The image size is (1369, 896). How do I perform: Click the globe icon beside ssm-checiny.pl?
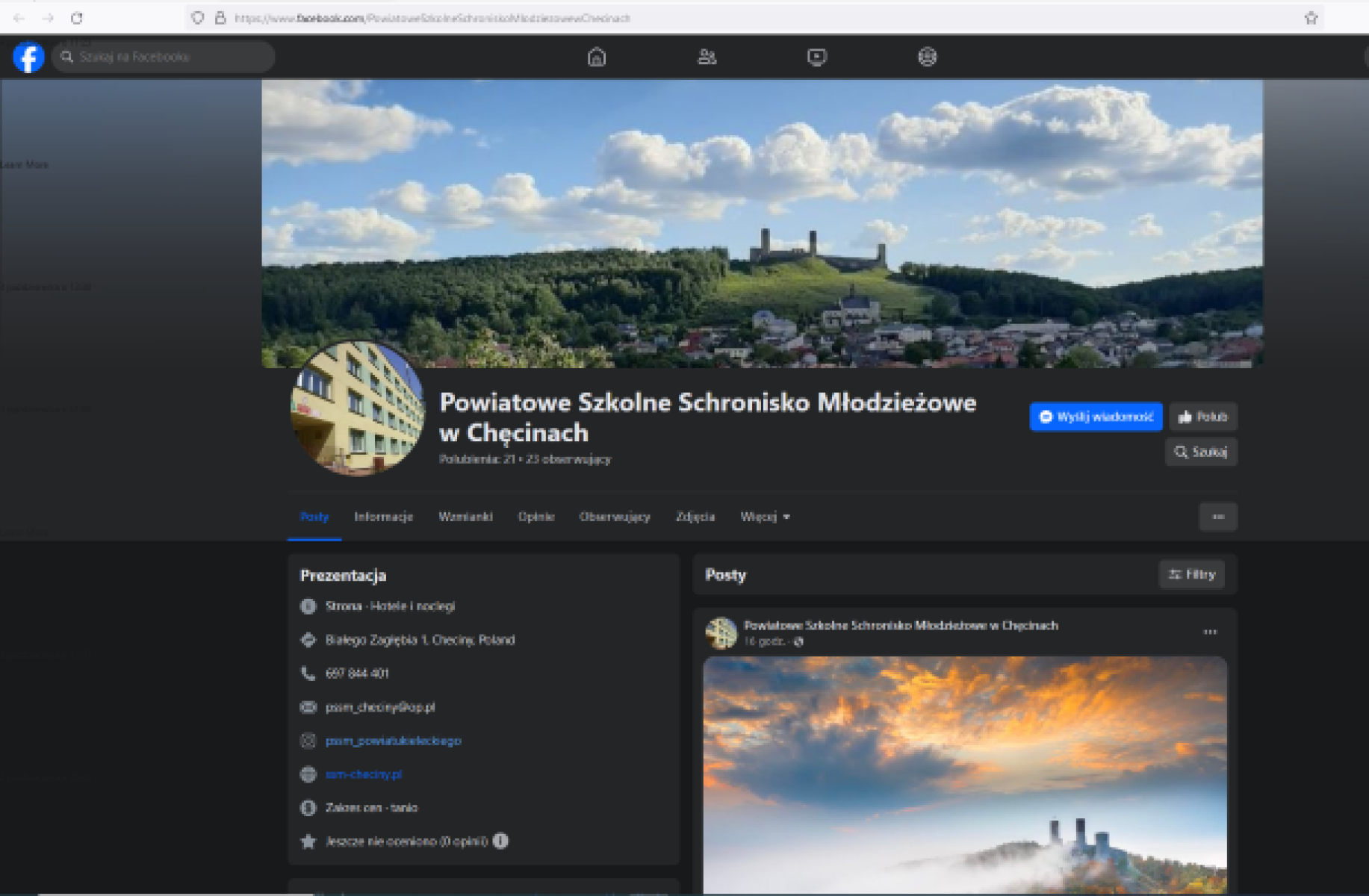tap(308, 774)
